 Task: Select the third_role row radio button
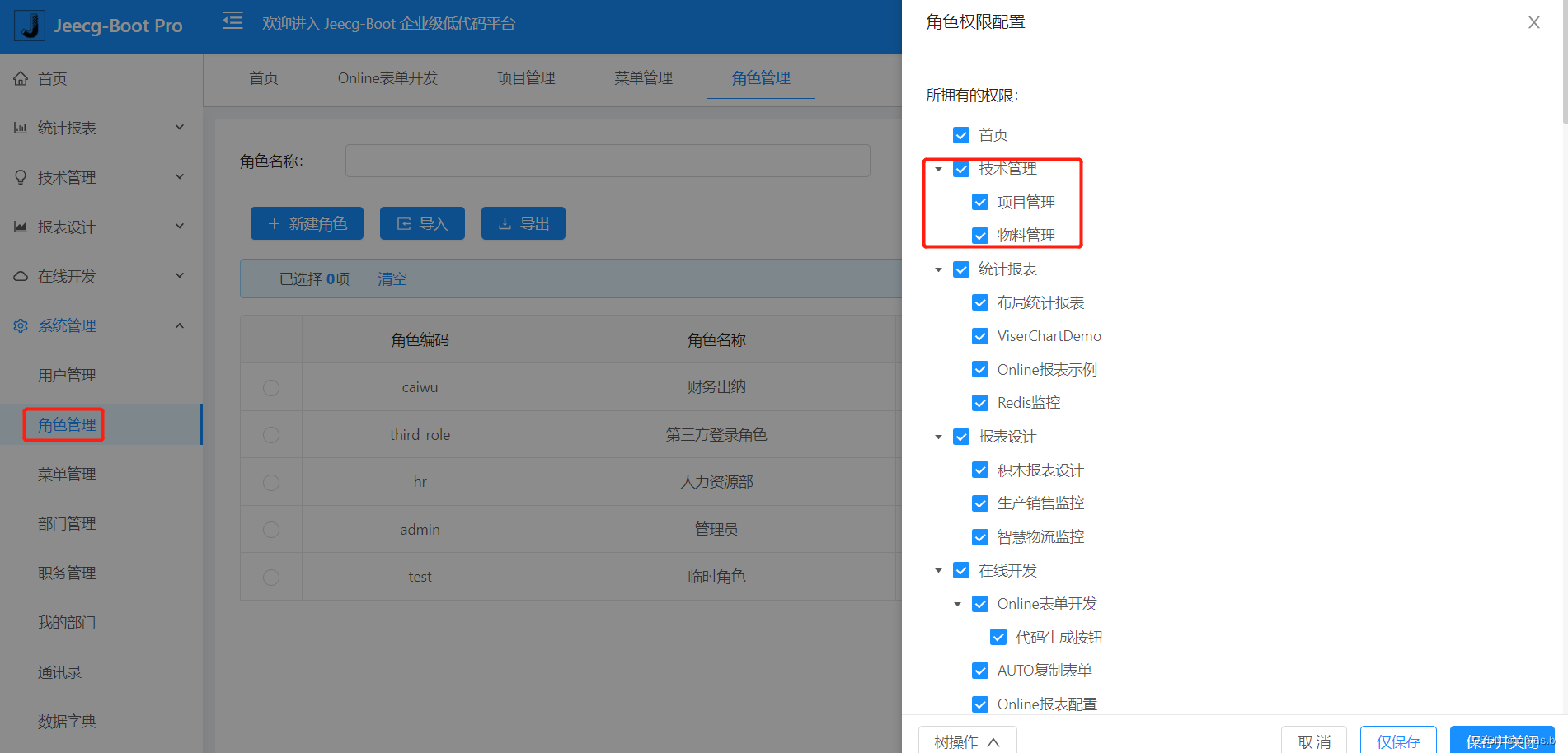coord(271,435)
